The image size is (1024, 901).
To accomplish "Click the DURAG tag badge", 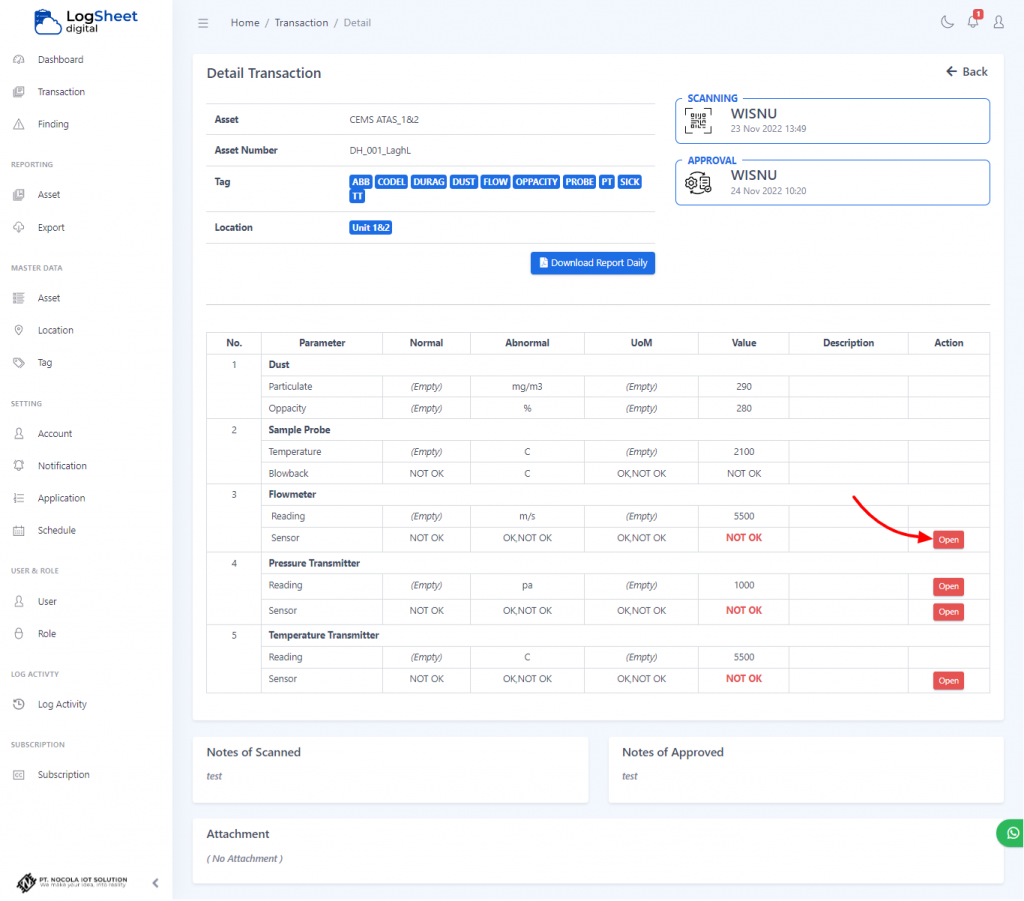I will (429, 182).
